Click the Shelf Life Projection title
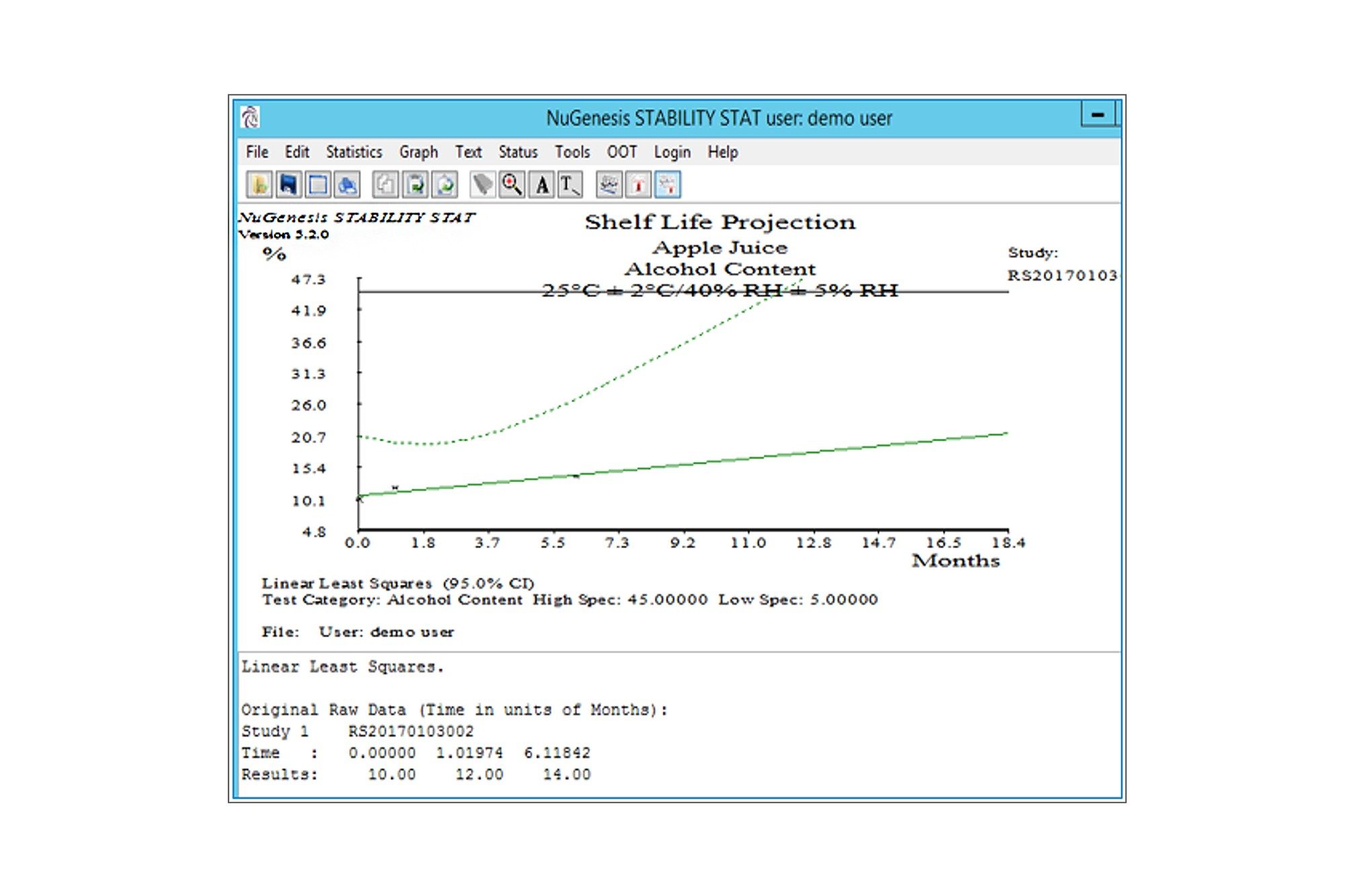 click(720, 222)
